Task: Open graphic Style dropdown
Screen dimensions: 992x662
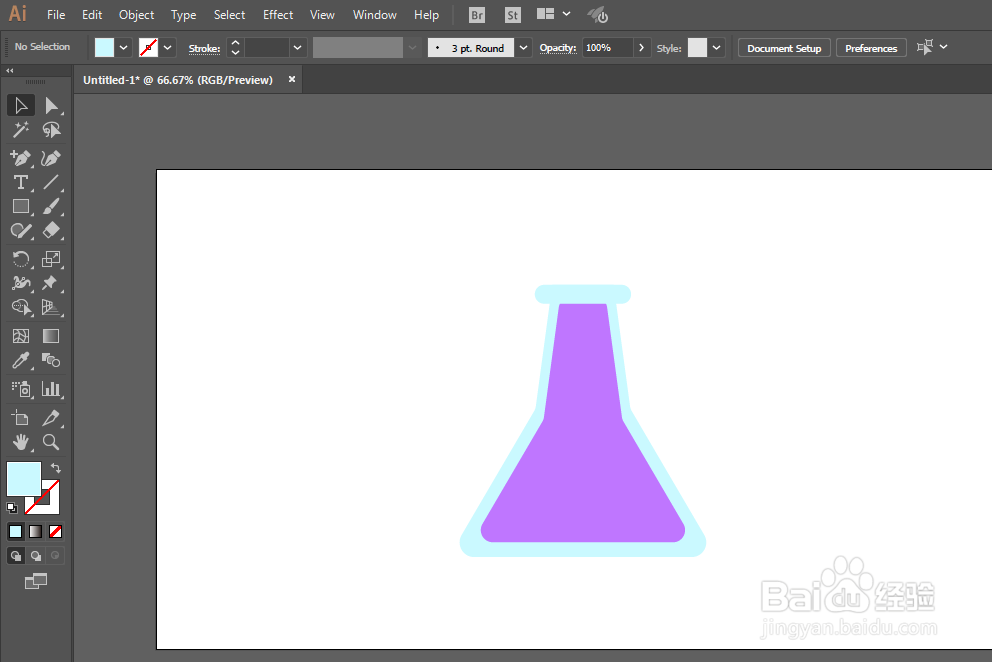Action: [716, 47]
